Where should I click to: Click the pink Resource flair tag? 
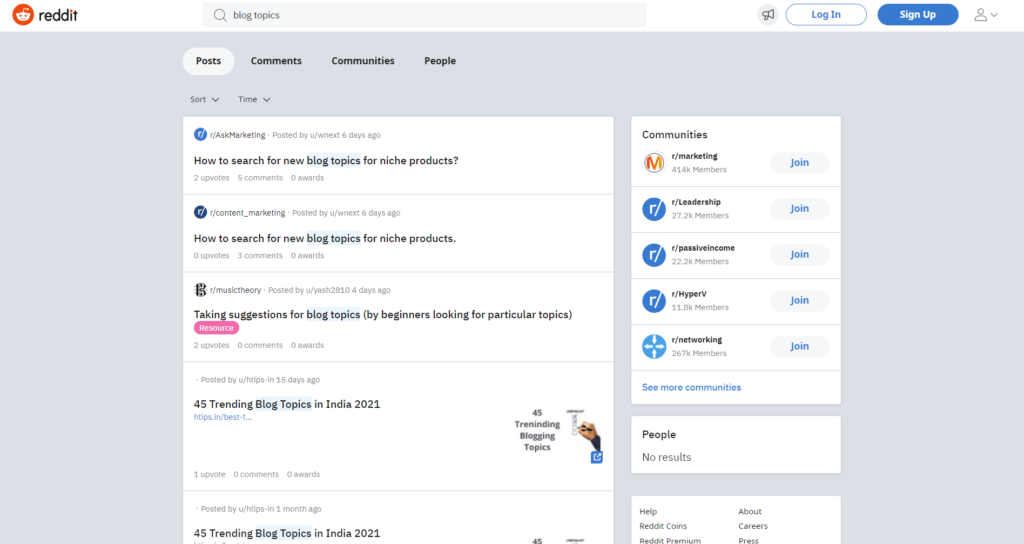point(216,328)
